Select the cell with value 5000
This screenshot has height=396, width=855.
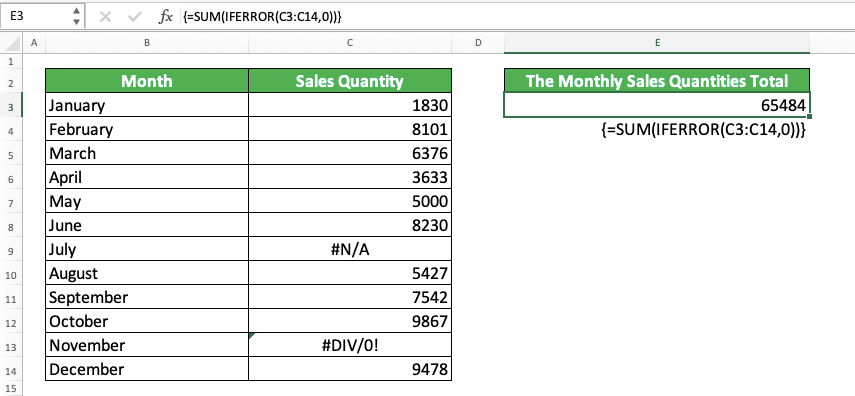350,201
